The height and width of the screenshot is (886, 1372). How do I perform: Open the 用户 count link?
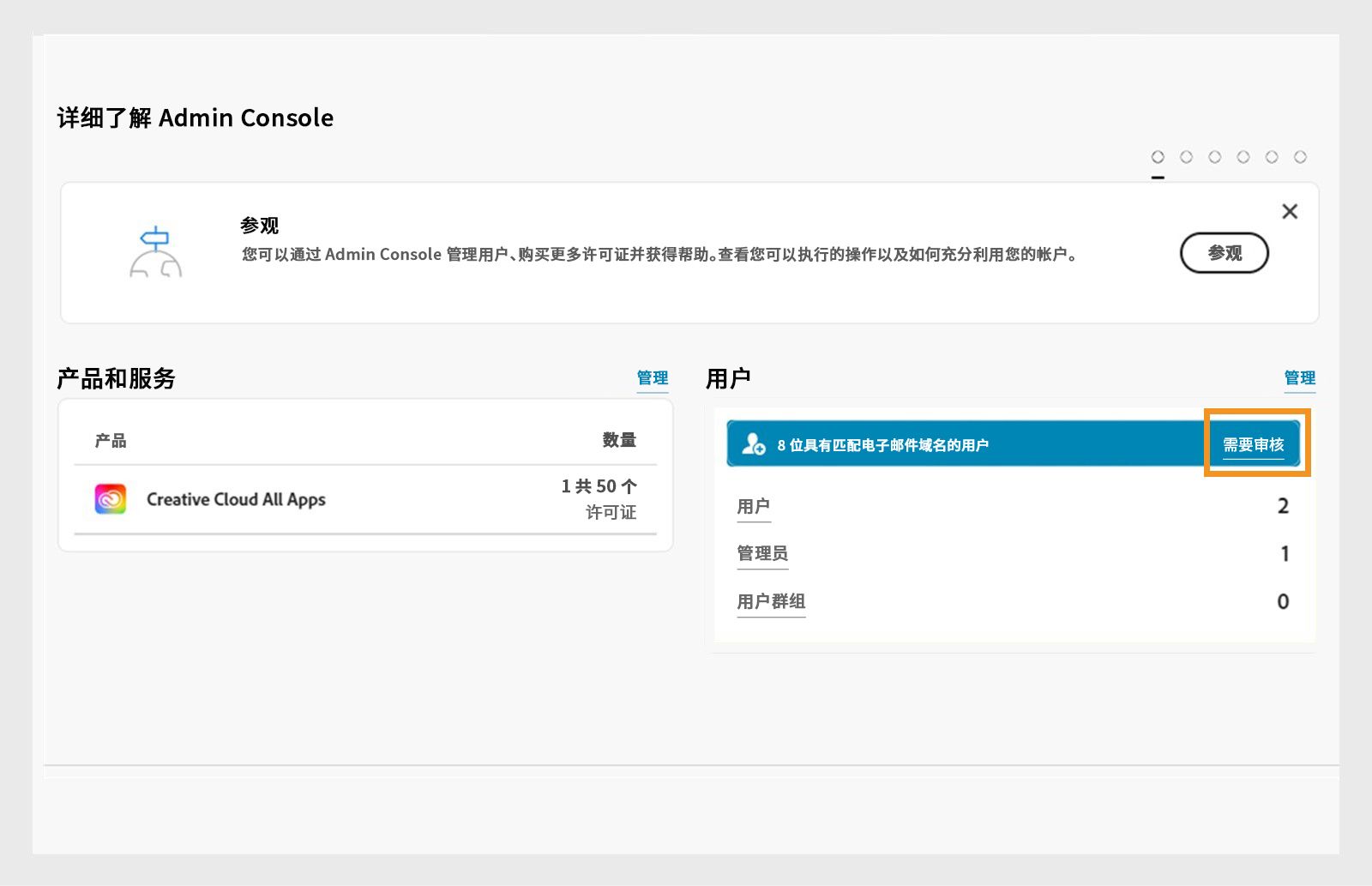754,507
